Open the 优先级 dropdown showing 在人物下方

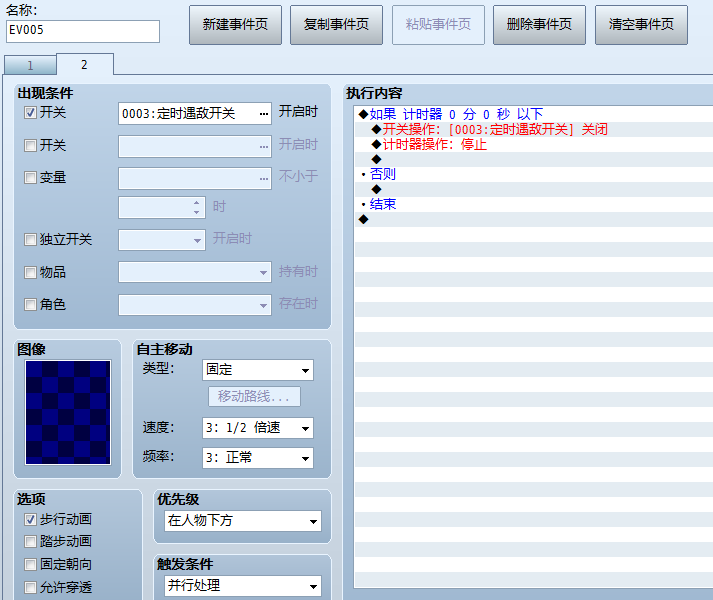click(x=243, y=521)
